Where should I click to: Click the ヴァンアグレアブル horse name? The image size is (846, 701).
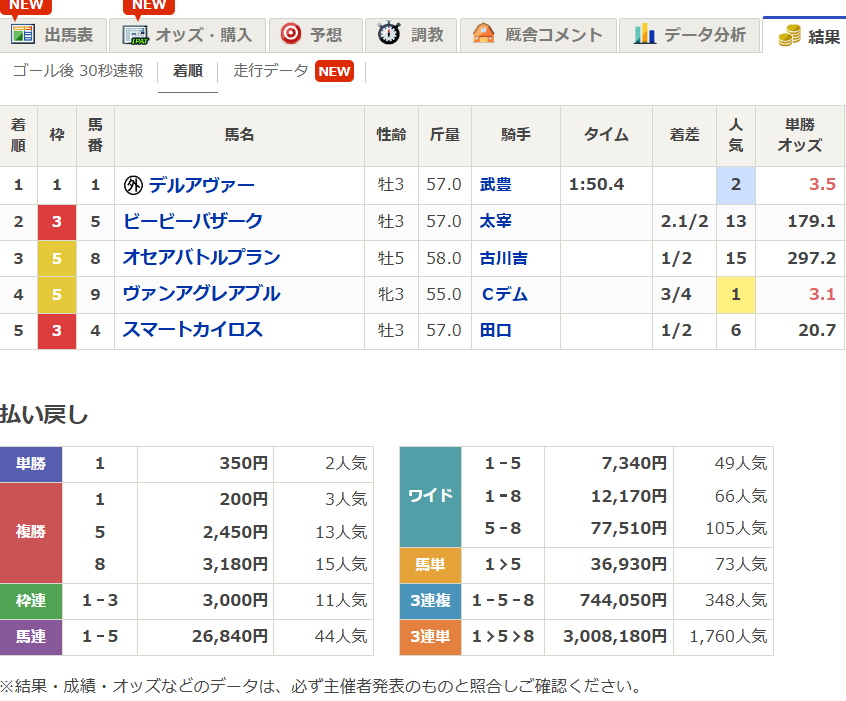point(200,293)
